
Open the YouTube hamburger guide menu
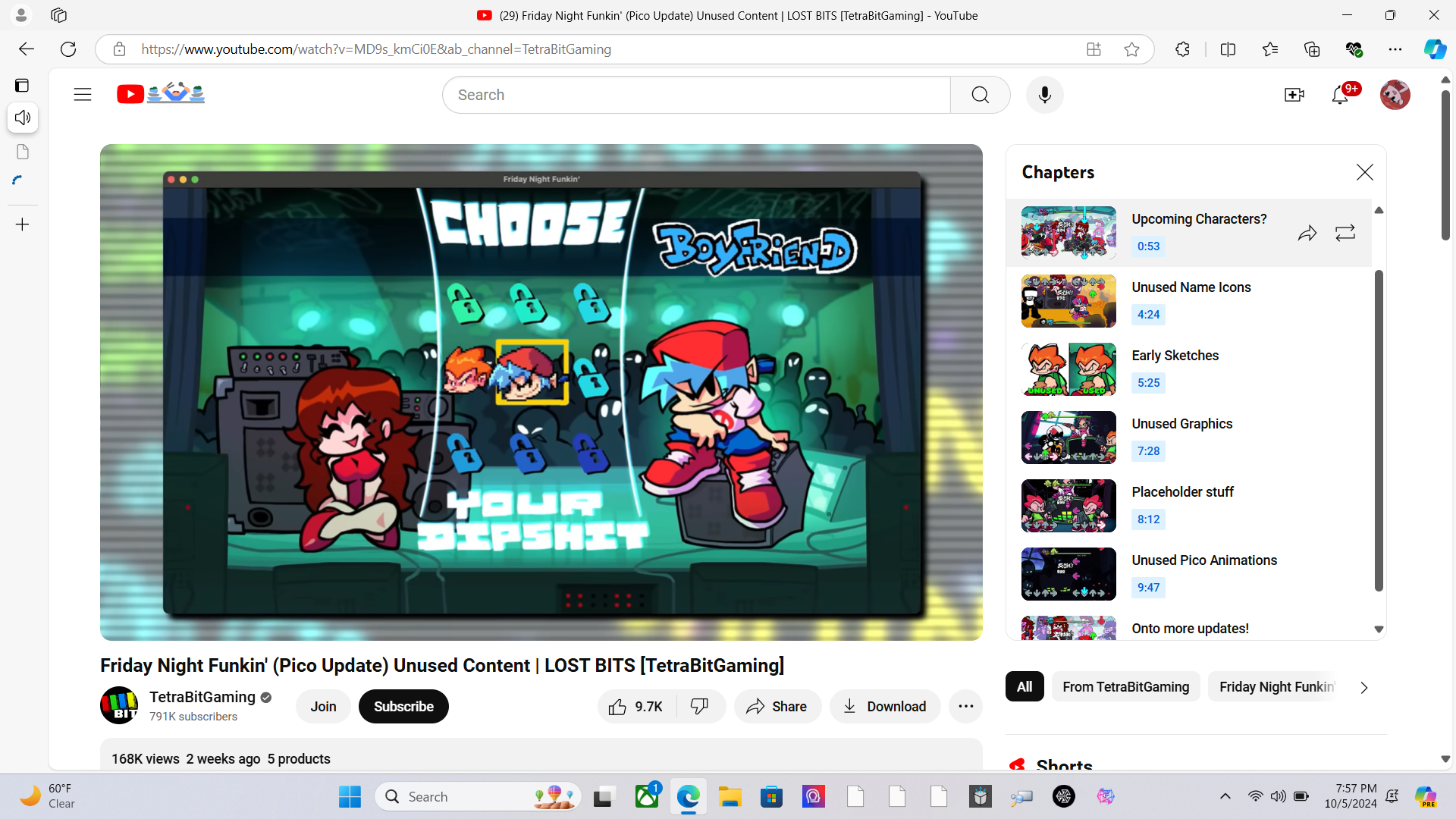coord(83,94)
